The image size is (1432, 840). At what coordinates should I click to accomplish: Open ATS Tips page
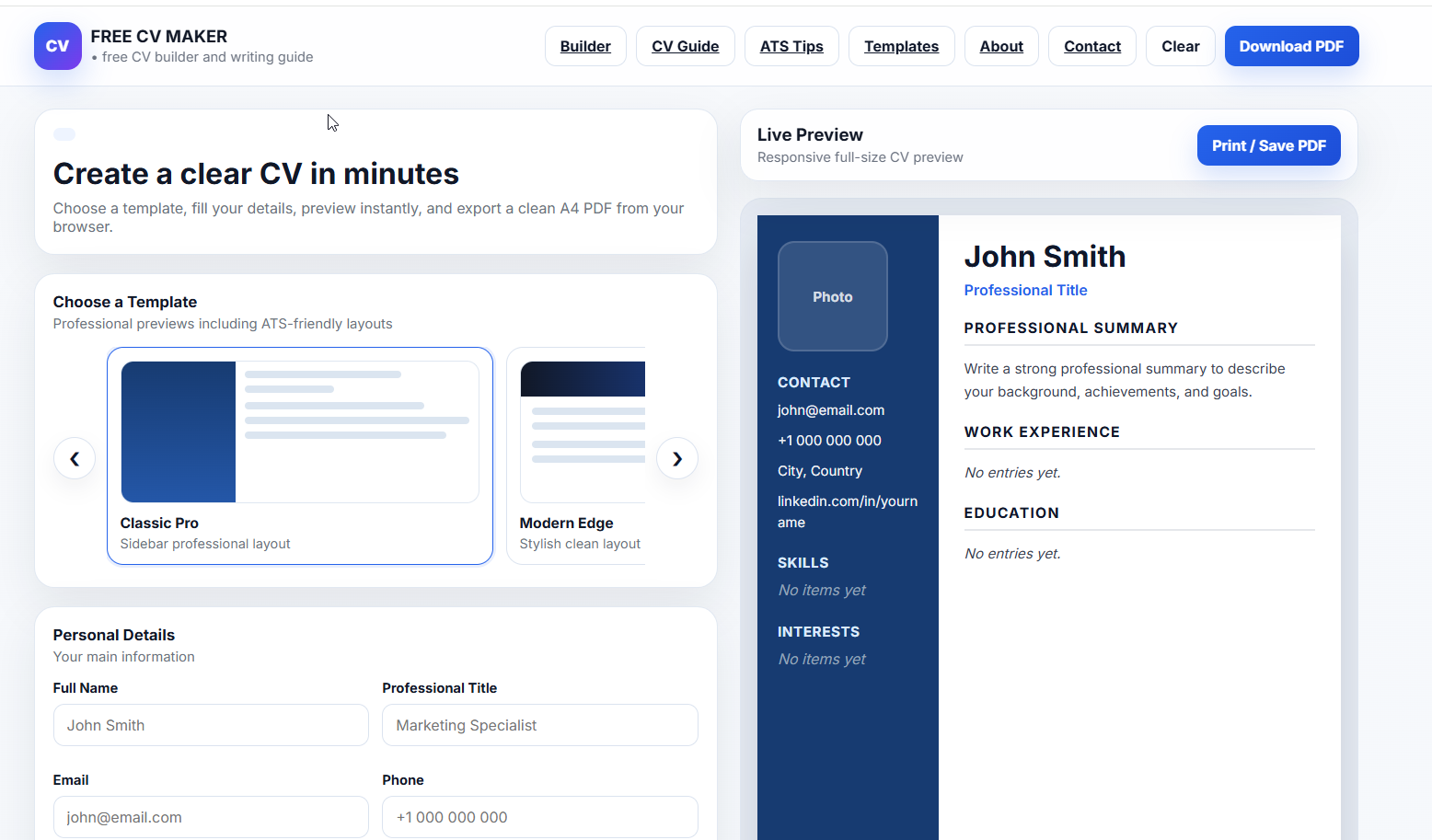click(791, 46)
